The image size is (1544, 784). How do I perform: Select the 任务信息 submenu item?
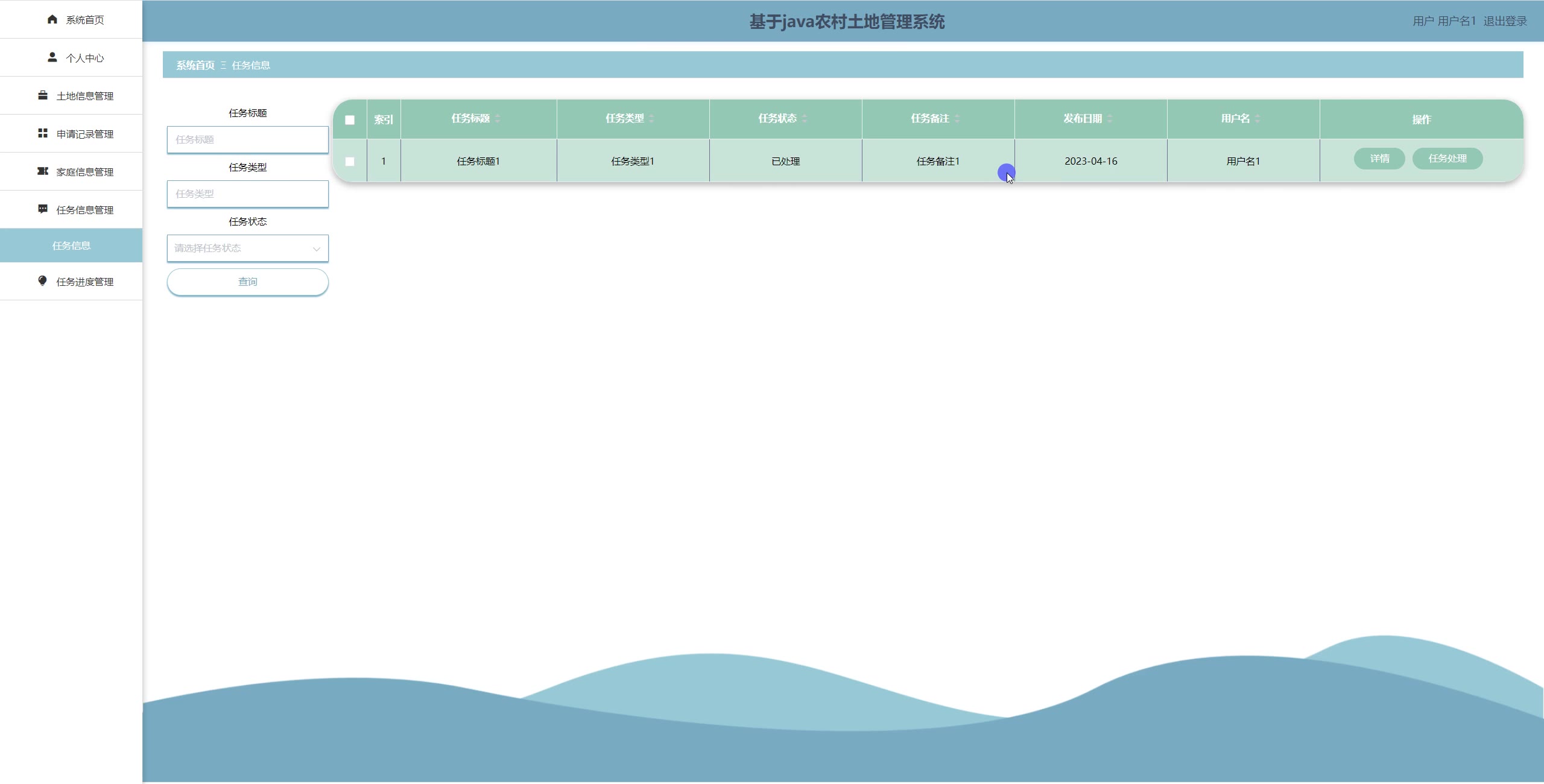pos(71,245)
